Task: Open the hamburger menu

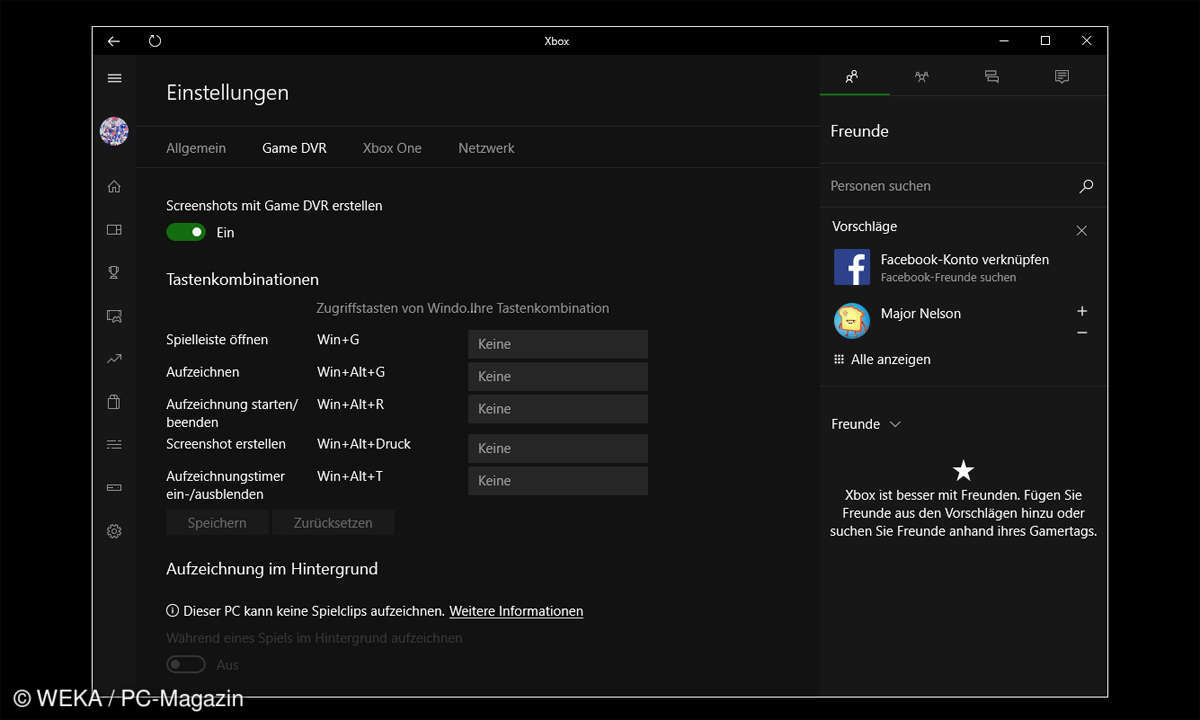Action: (x=114, y=78)
